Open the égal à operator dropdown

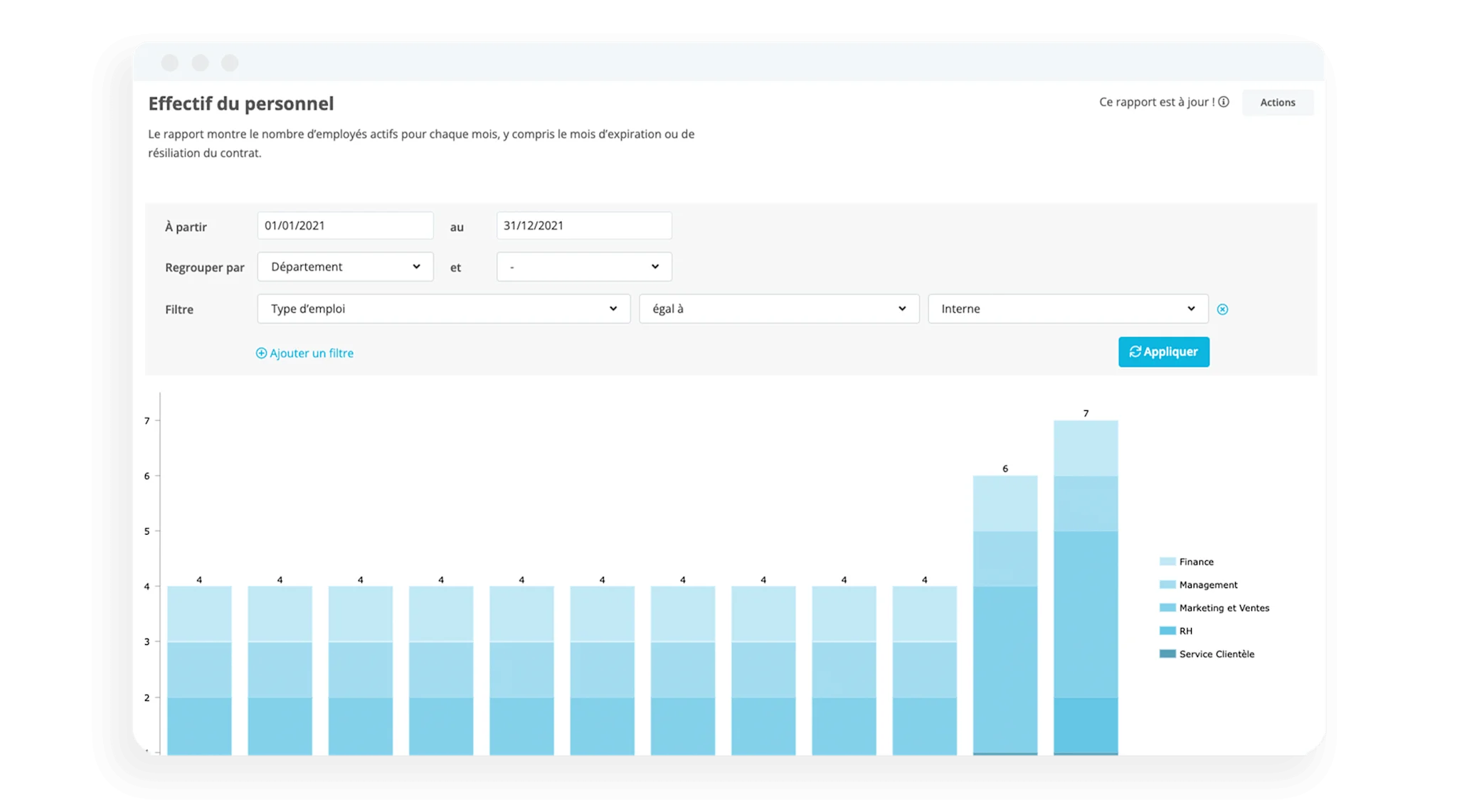coord(778,309)
